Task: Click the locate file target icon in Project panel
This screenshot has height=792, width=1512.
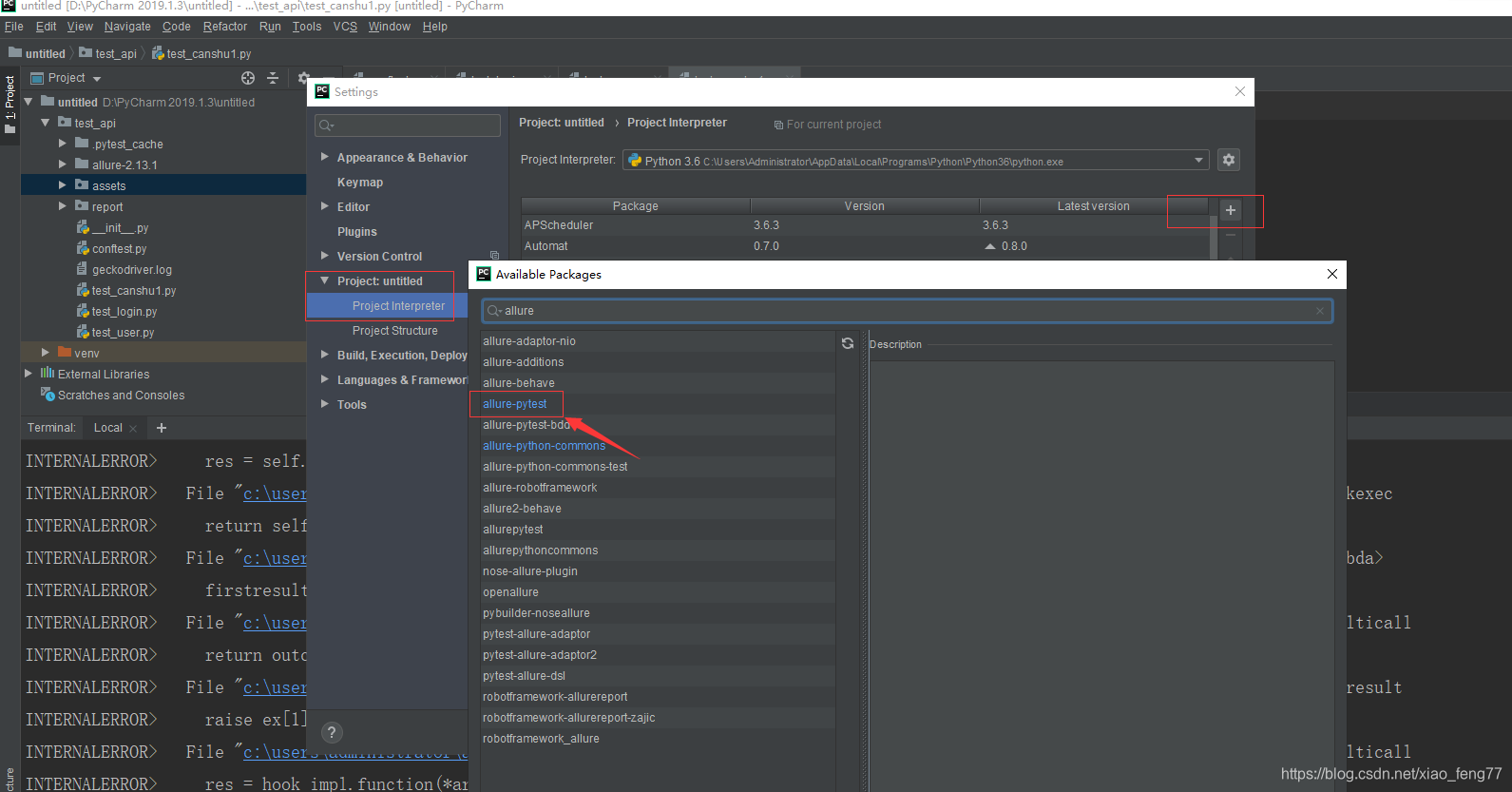Action: [248, 78]
